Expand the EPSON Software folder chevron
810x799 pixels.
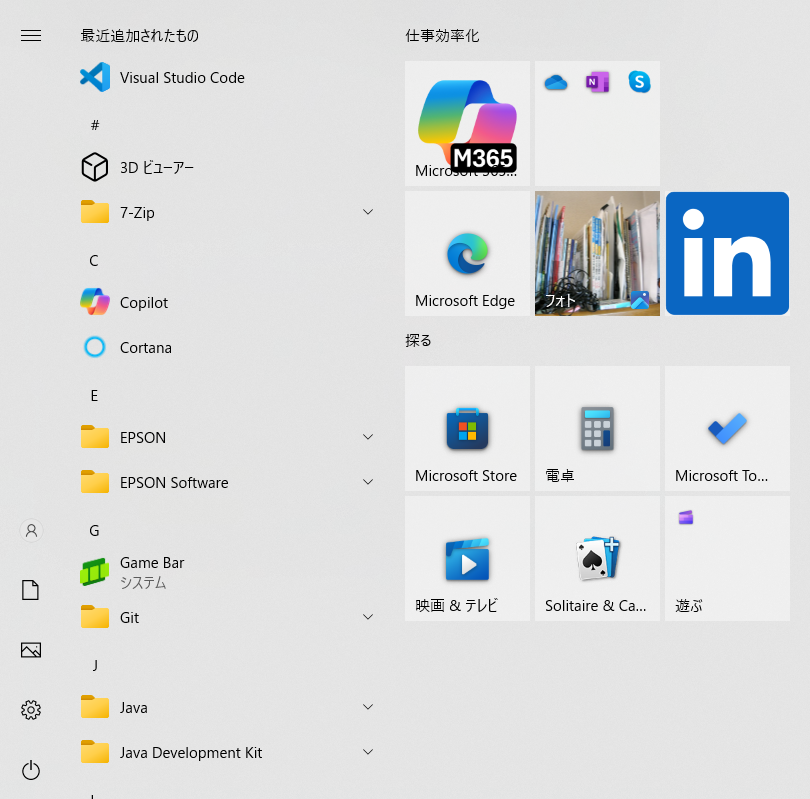click(x=368, y=482)
